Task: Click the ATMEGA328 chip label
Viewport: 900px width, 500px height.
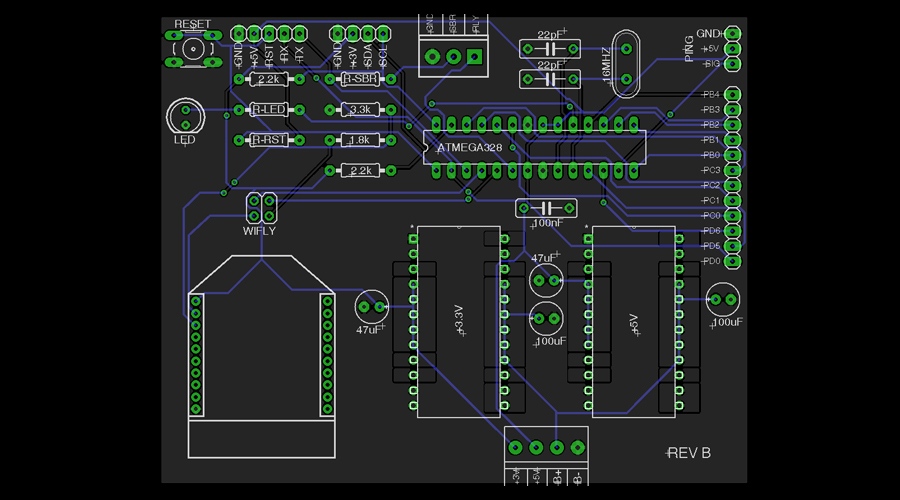Action: pos(470,148)
